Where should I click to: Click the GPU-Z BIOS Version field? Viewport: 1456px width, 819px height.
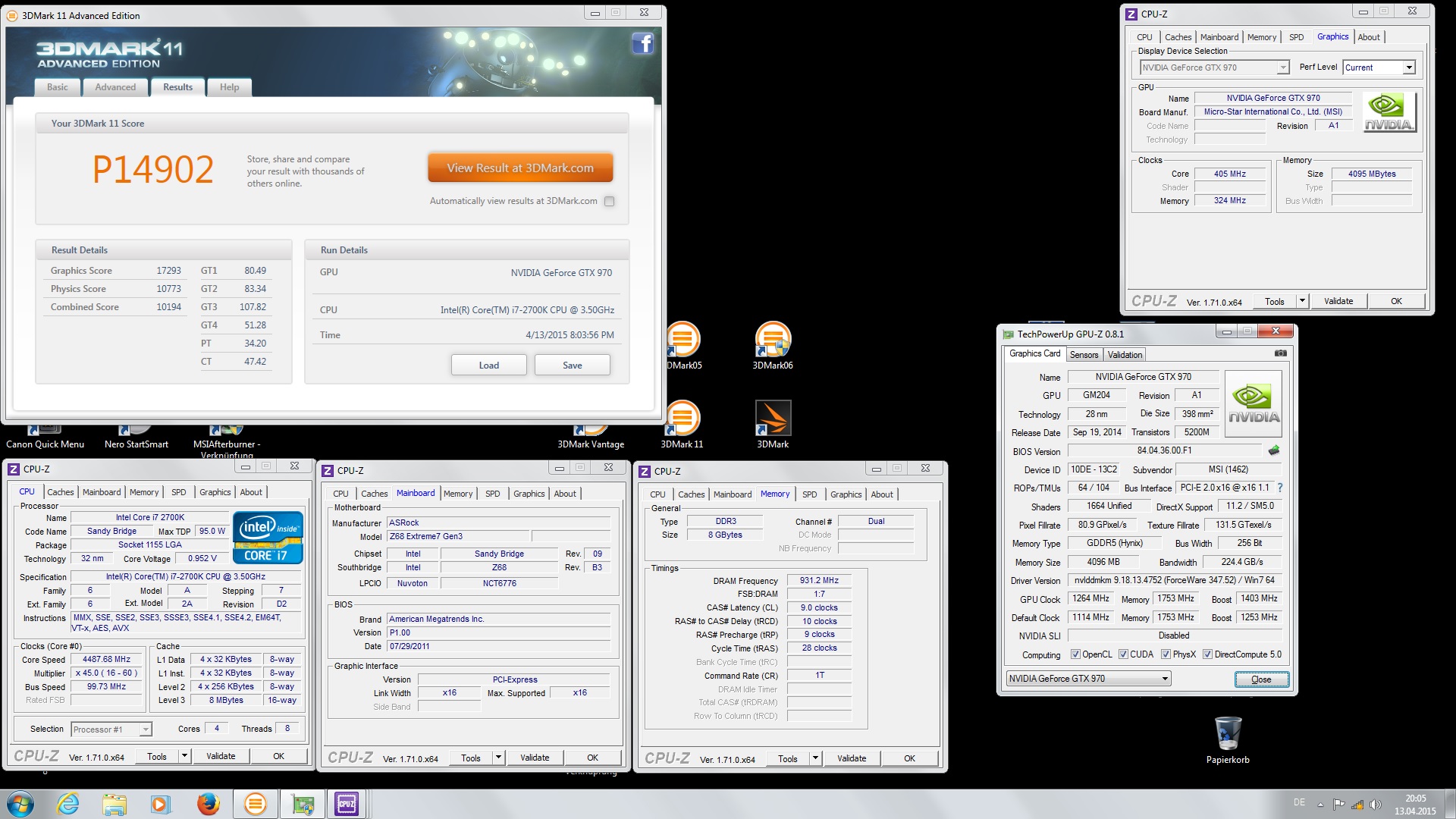[1164, 450]
